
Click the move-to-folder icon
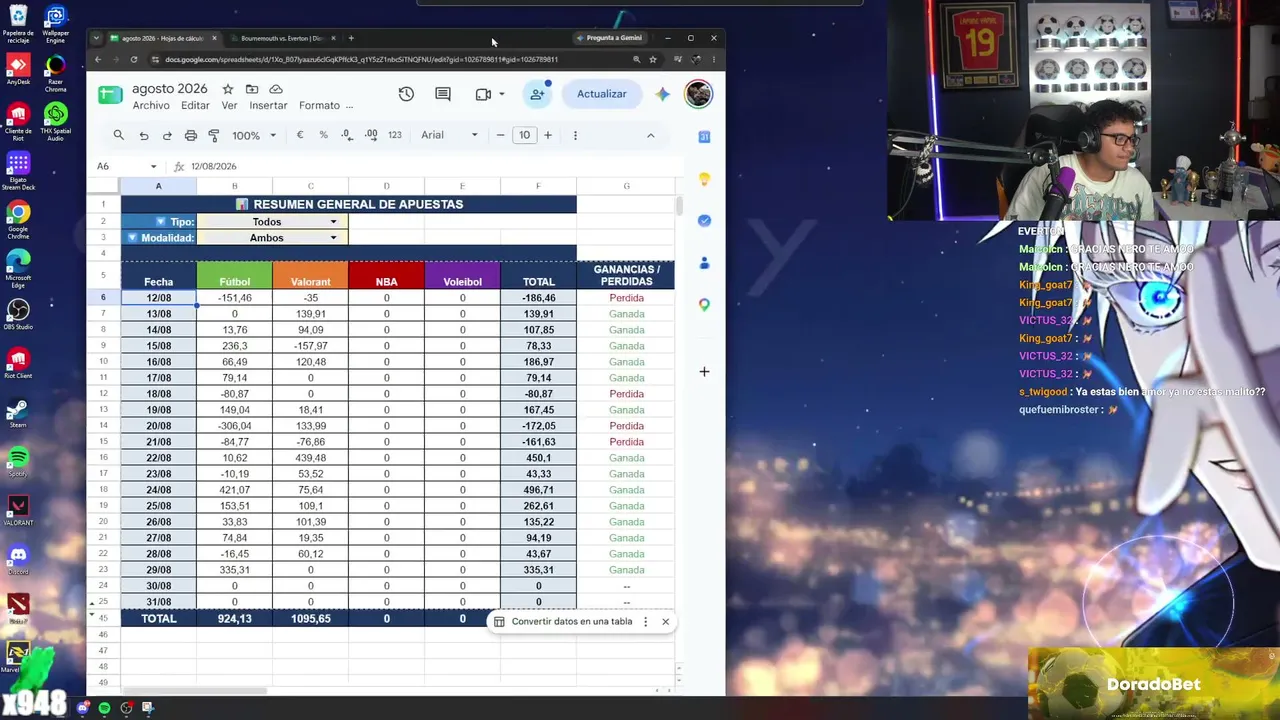[x=252, y=89]
